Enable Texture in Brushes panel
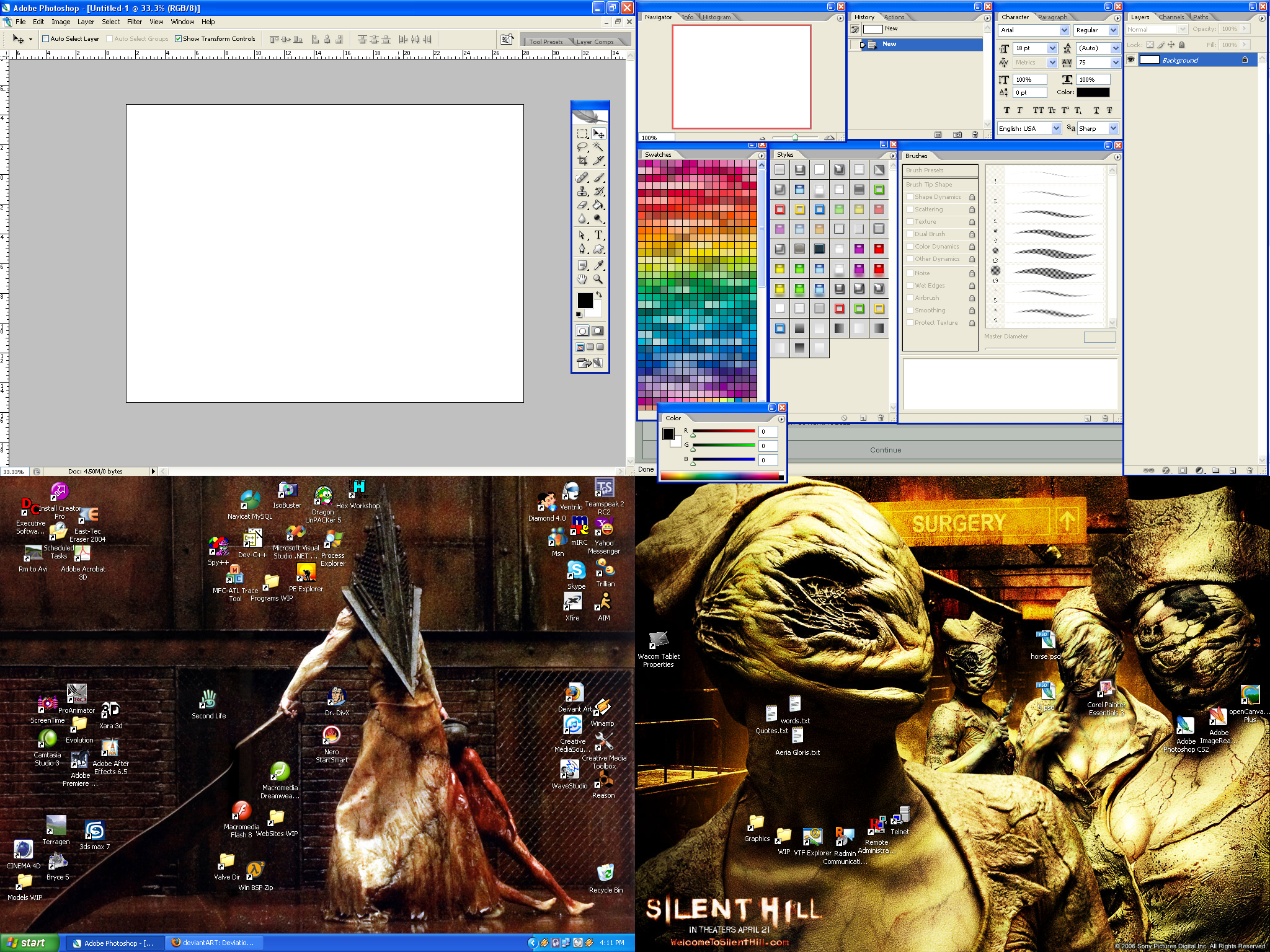This screenshot has height=952, width=1270. click(x=910, y=222)
